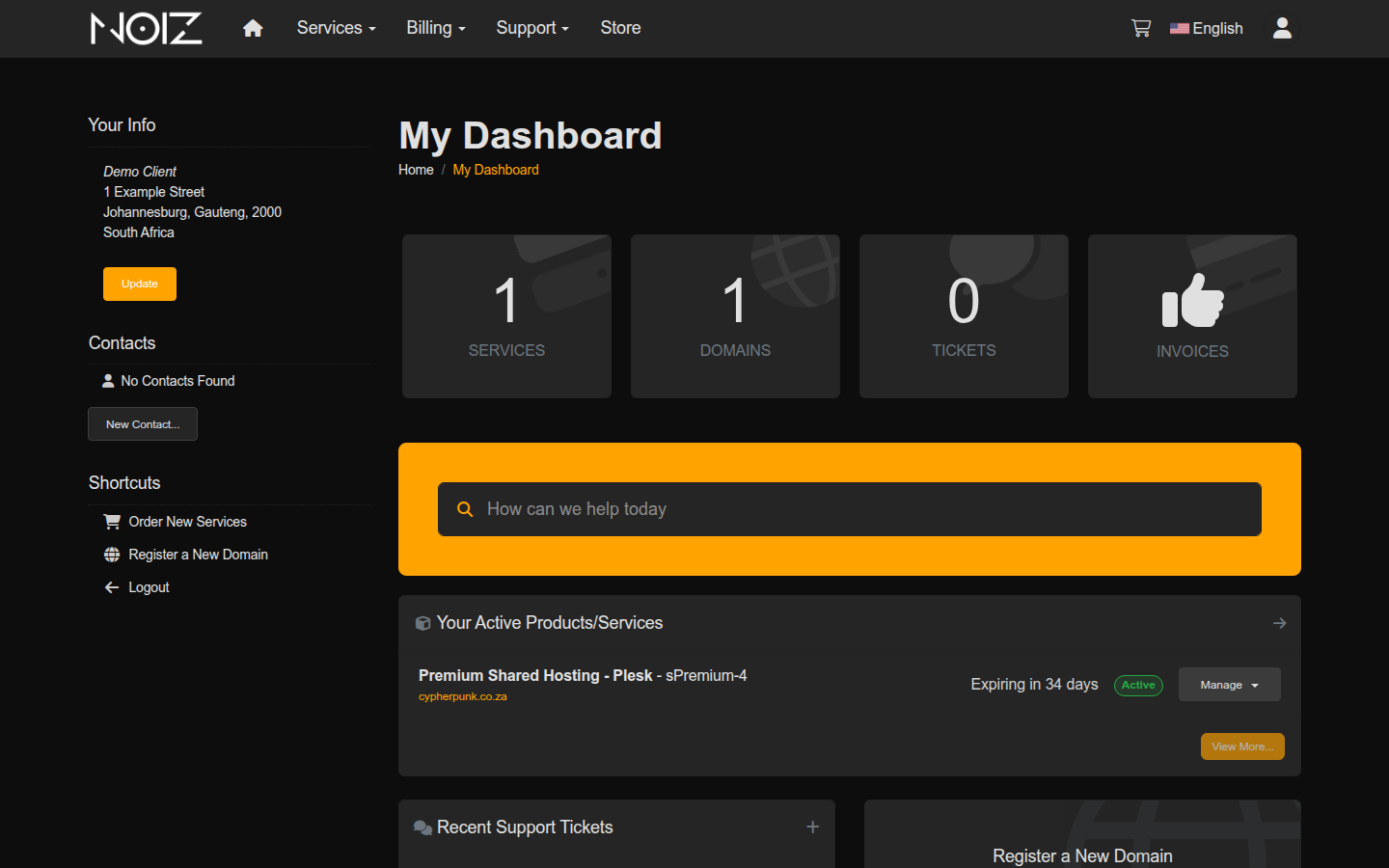Screen dimensions: 1389x868
Task: Open Register a New Domain shortcut
Action: click(x=199, y=555)
